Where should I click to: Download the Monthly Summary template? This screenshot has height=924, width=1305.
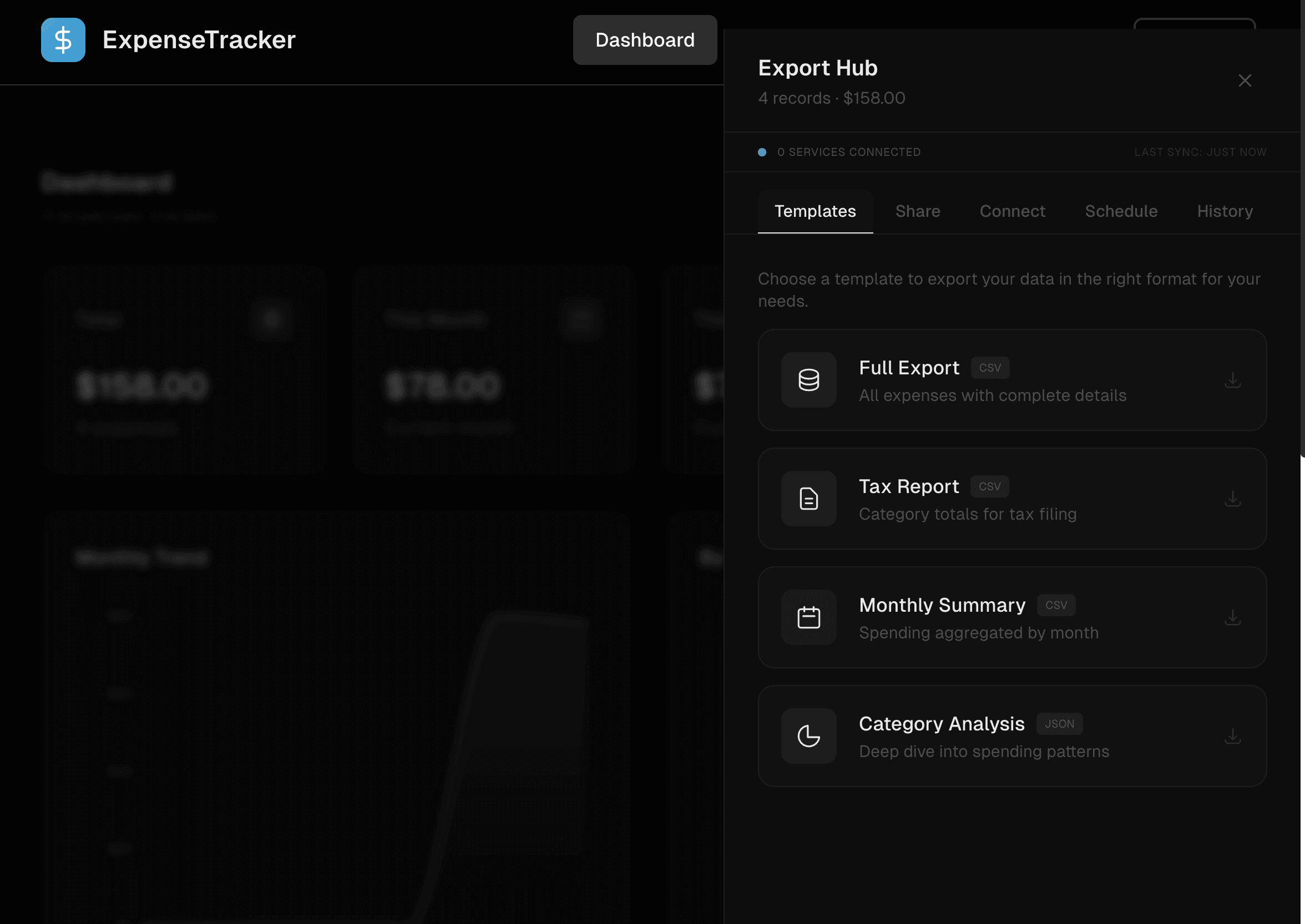(1232, 617)
